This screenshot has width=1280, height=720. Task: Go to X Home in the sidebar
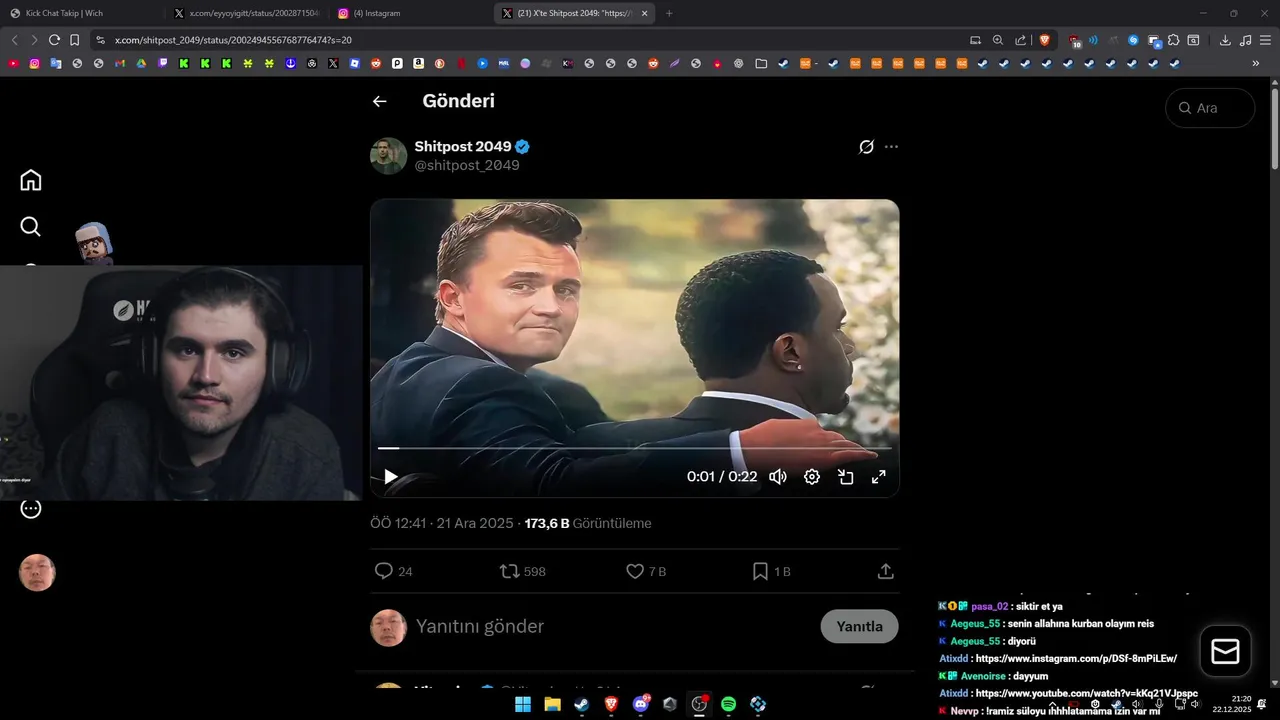point(31,180)
